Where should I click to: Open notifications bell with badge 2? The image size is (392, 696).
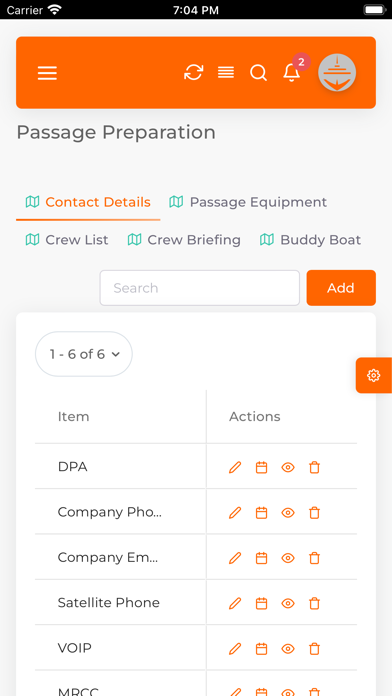292,72
